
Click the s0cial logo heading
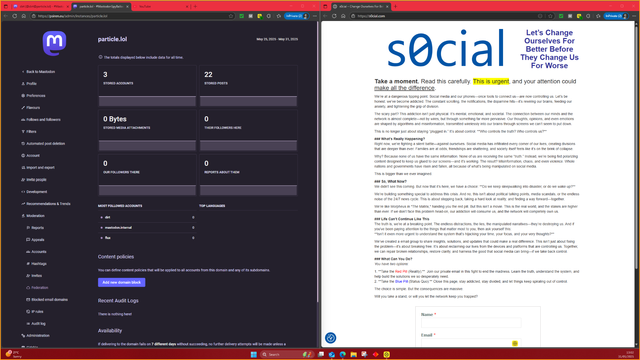tap(445, 48)
